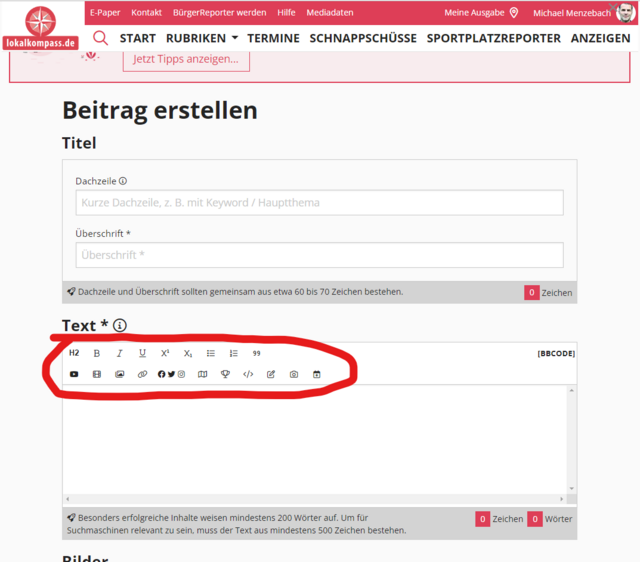Screen dimensions: 640x562
Task: Open the SCHNAPPSCHÜSSE section
Action: point(363,38)
